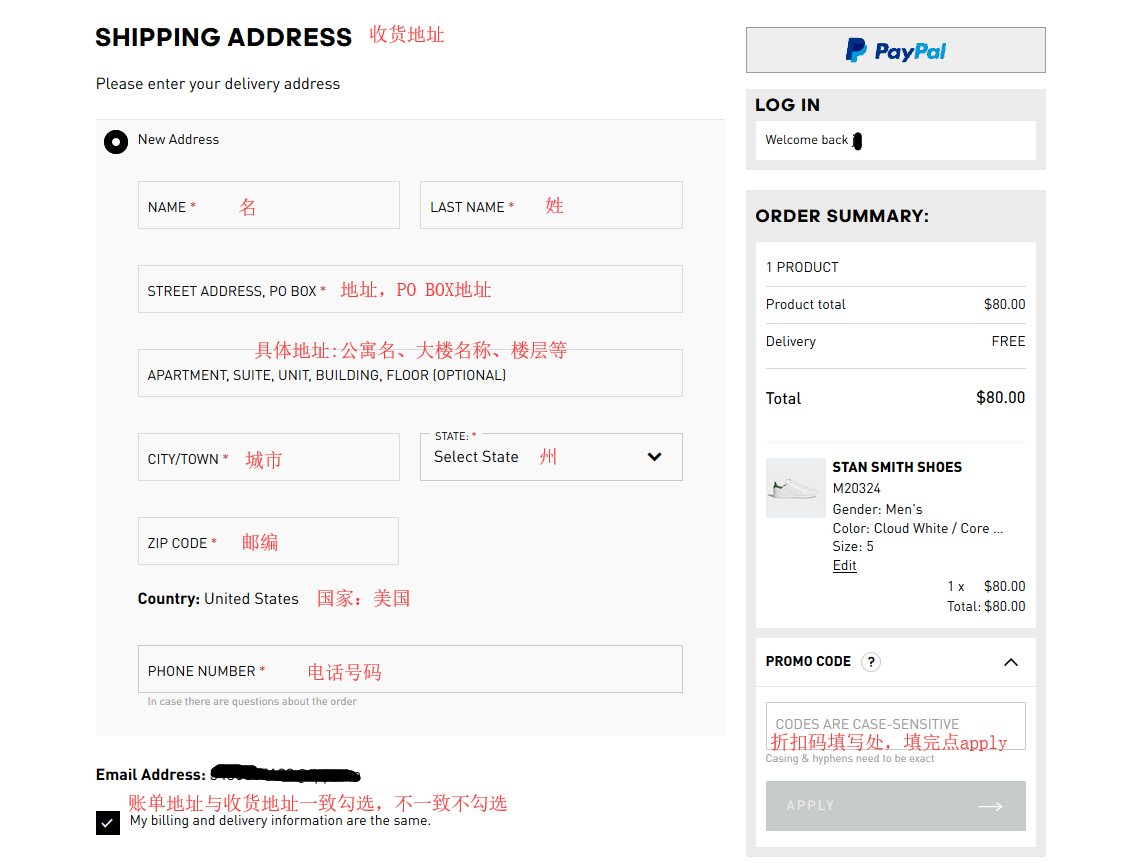
Task: Collapse the Promo Code section chevron
Action: tap(1010, 662)
